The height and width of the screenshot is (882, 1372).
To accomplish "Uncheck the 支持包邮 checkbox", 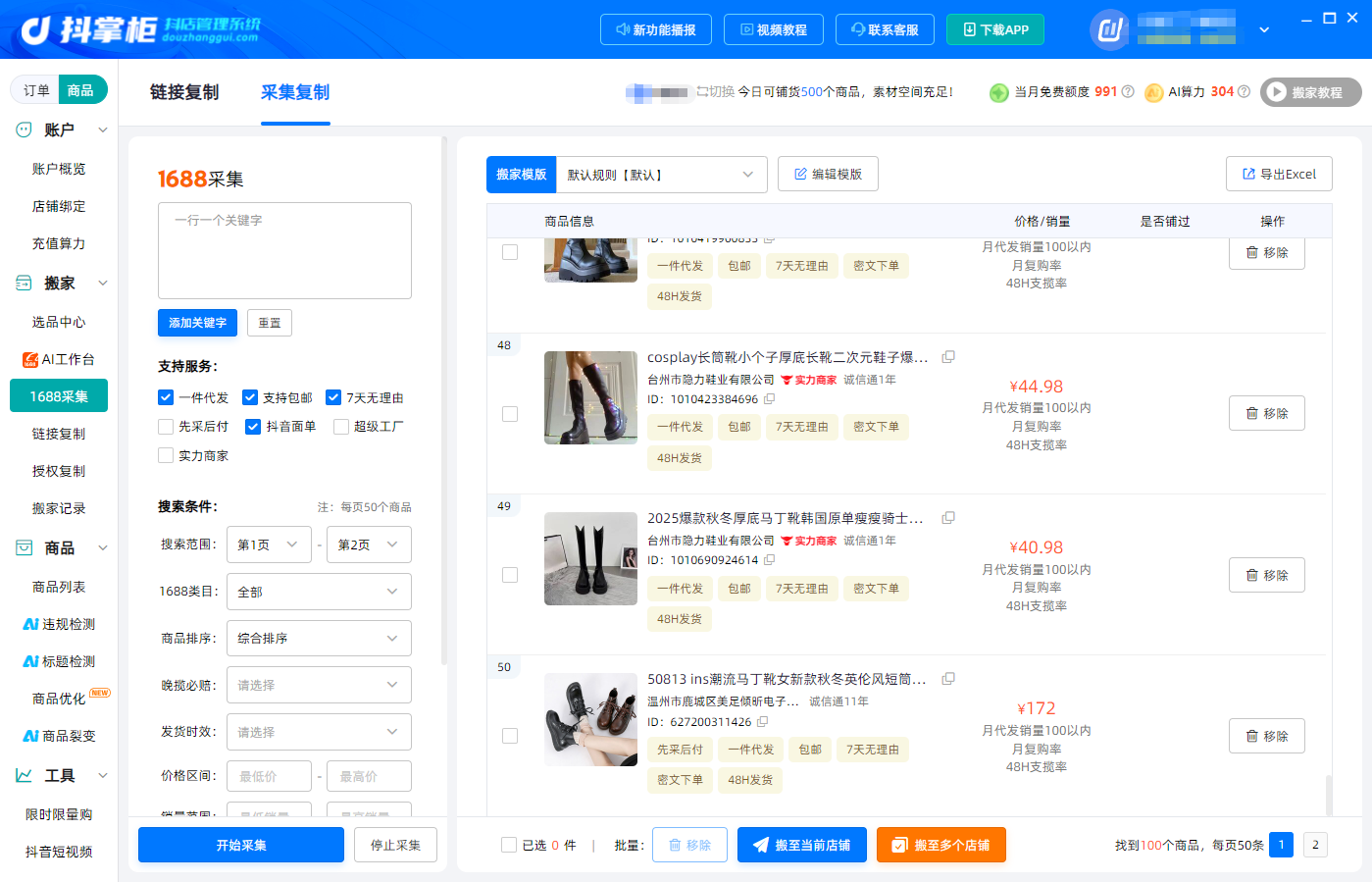I will [x=250, y=397].
